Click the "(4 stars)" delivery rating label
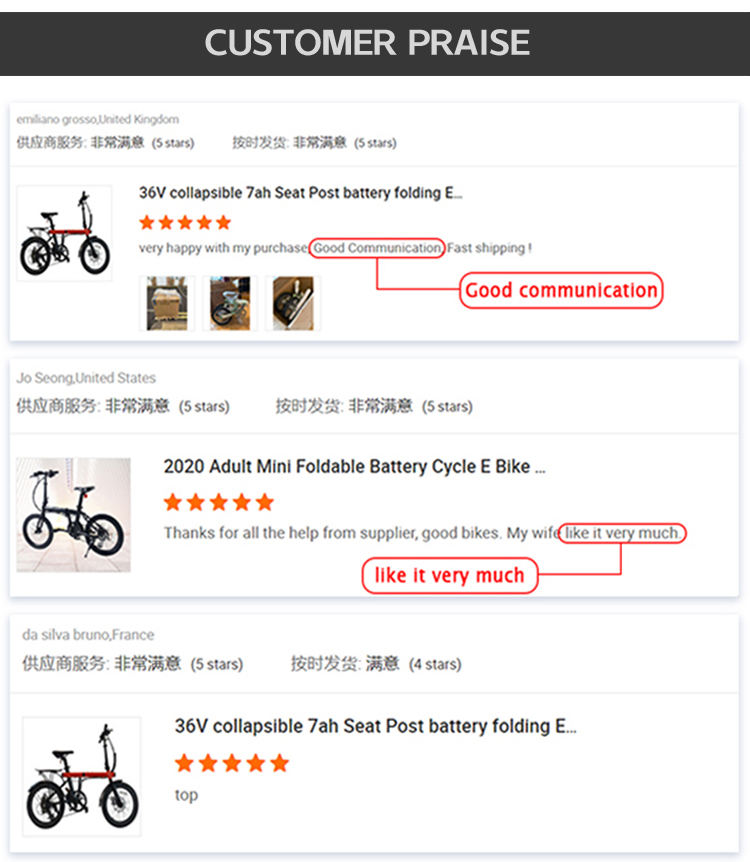The image size is (750, 862). click(x=435, y=664)
